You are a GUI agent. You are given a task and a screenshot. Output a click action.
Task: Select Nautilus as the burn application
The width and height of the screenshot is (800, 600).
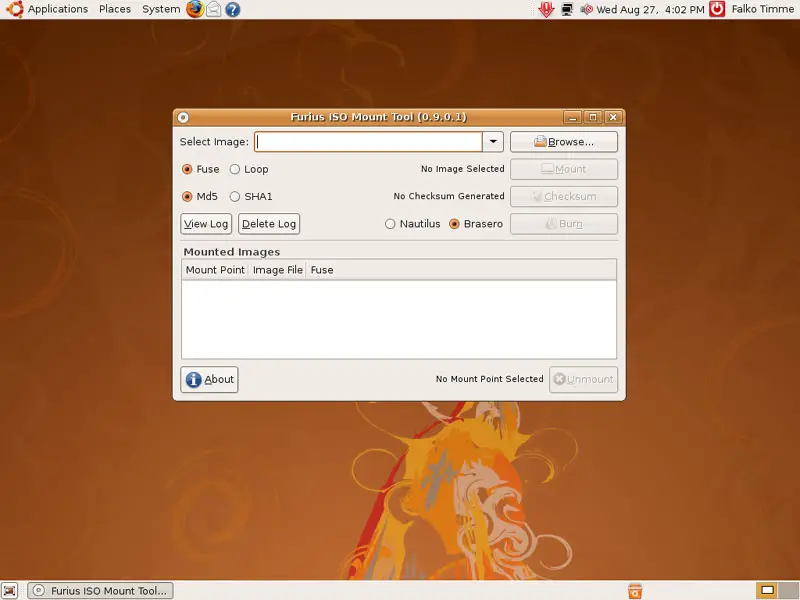point(413,224)
